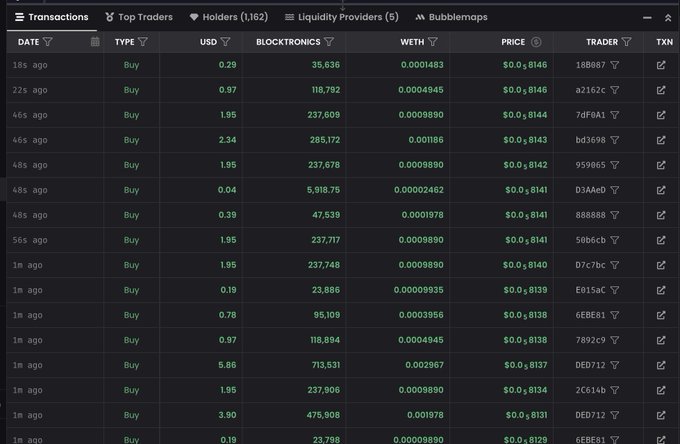Open Liquidity Providers (5) tab

click(342, 17)
